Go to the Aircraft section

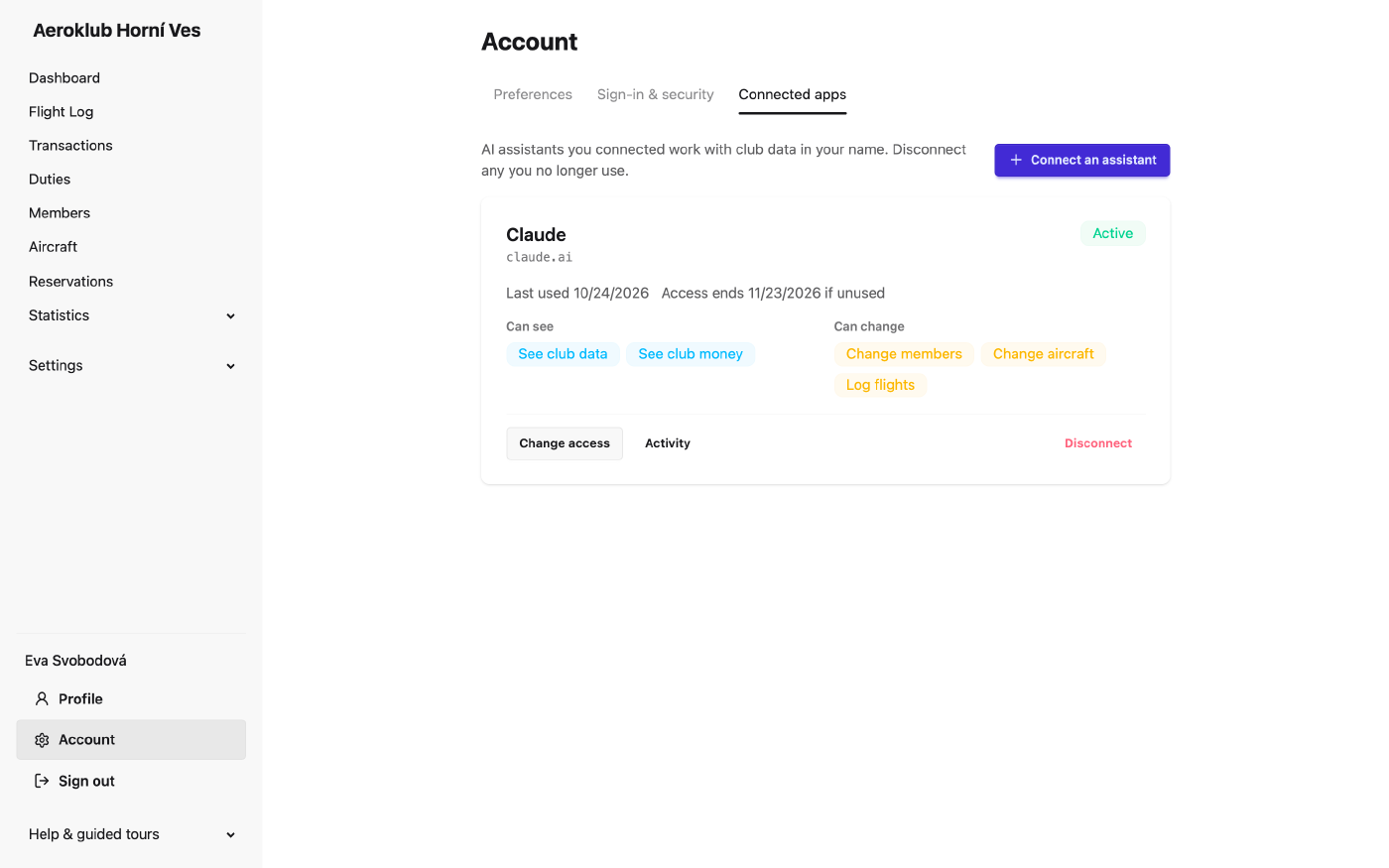tap(54, 247)
